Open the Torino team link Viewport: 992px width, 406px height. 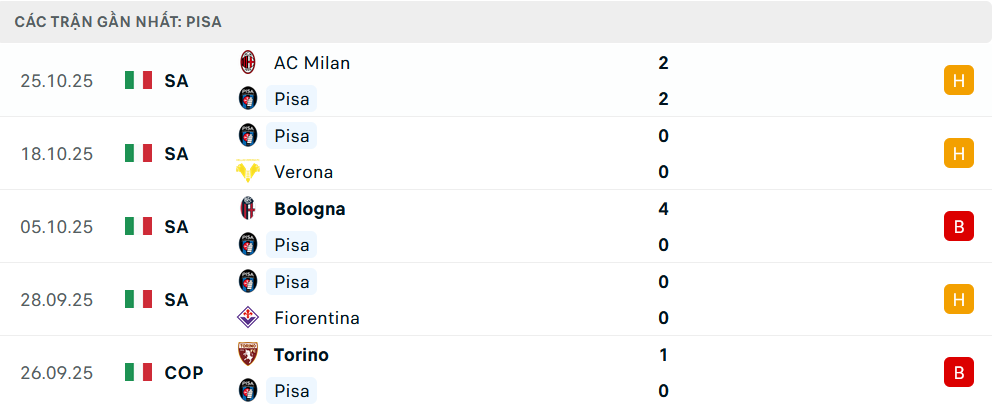(301, 355)
